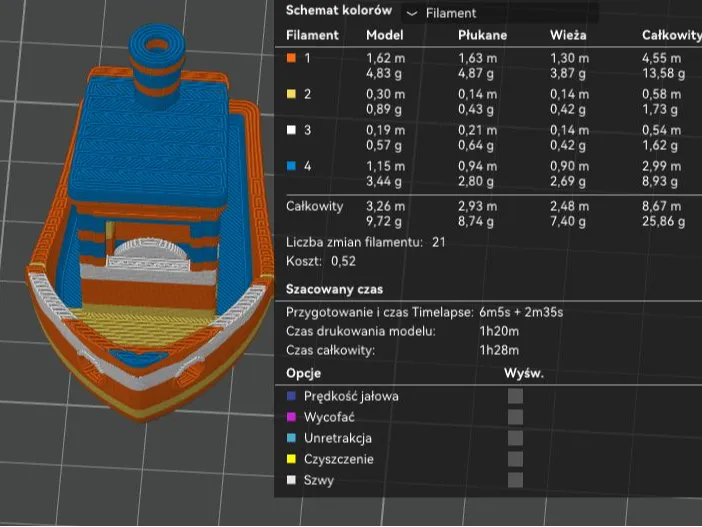Viewport: 702px width, 527px height.
Task: Select the Unretrakcja option label
Action: (338, 438)
